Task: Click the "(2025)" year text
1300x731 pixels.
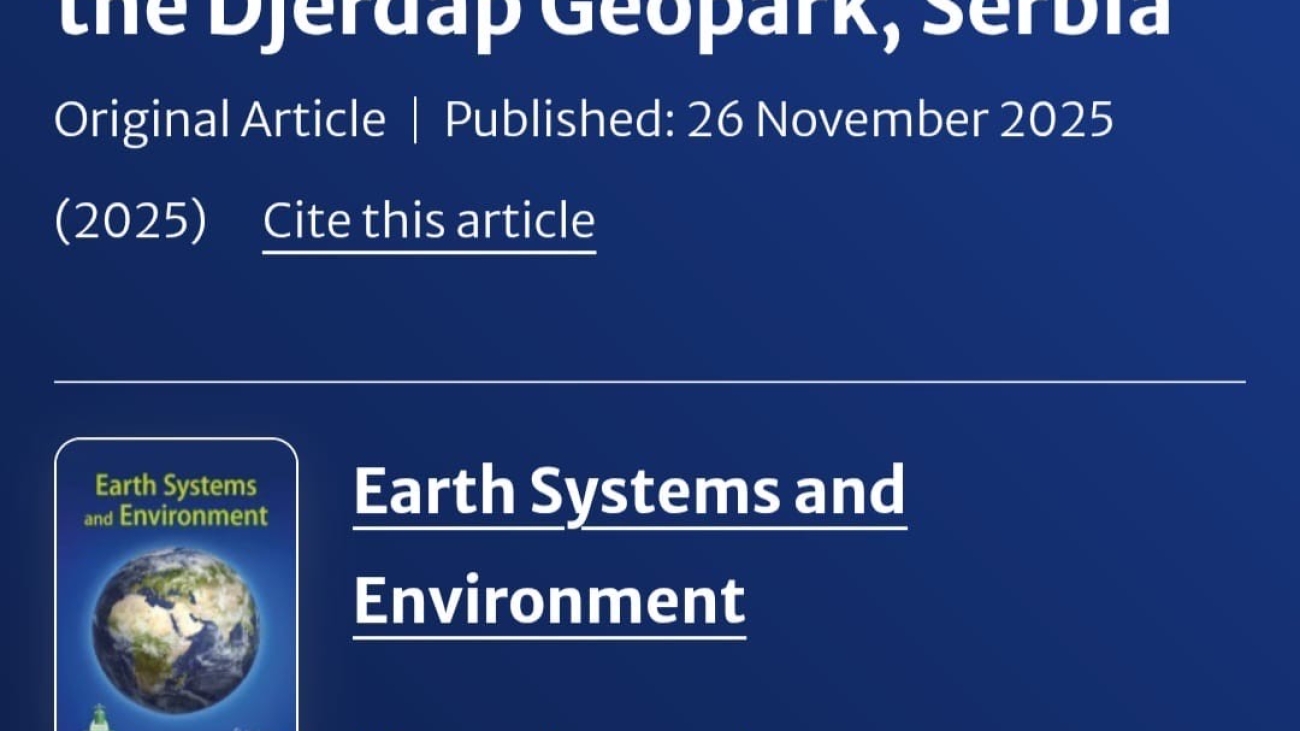Action: pyautogui.click(x=130, y=221)
